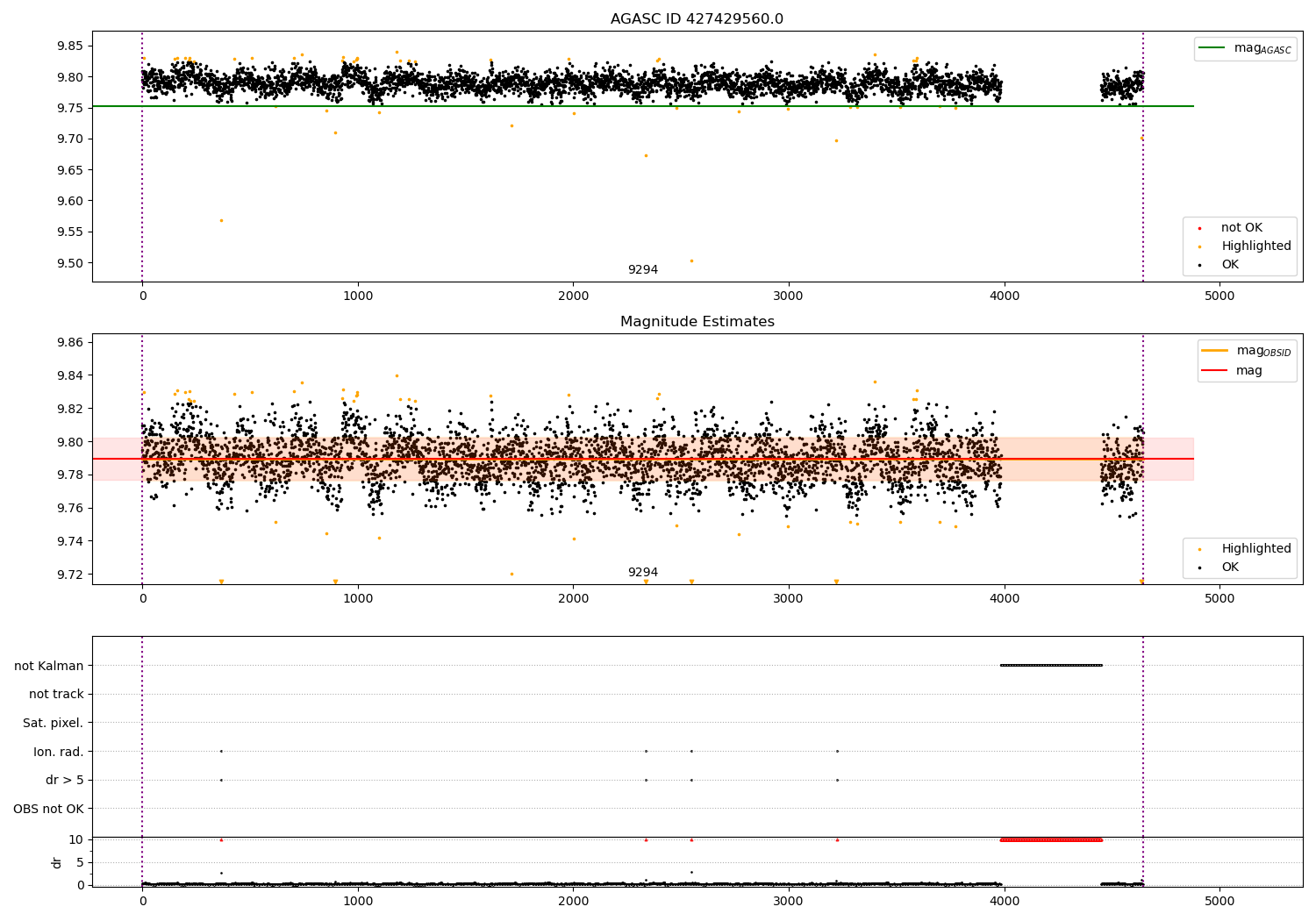Click the 'AGASC ID 427429560.0' plot title

697,19
